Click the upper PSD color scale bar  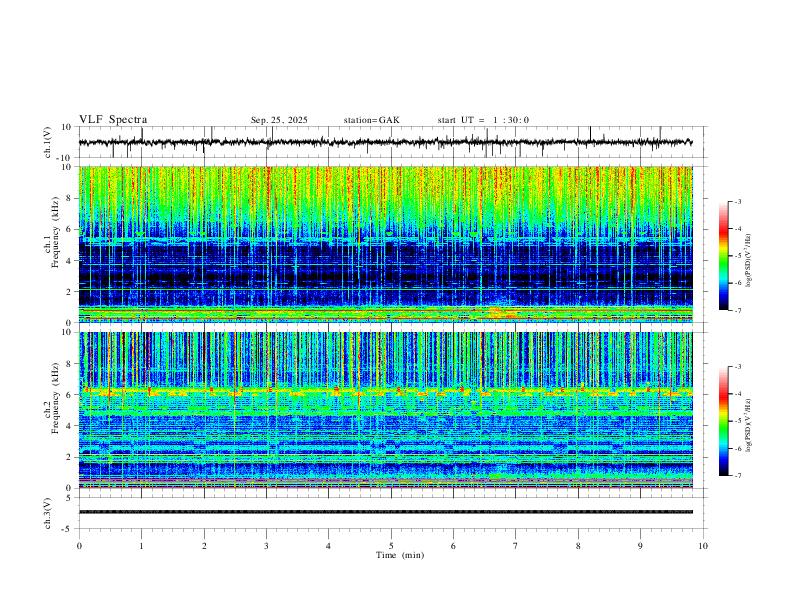(723, 256)
